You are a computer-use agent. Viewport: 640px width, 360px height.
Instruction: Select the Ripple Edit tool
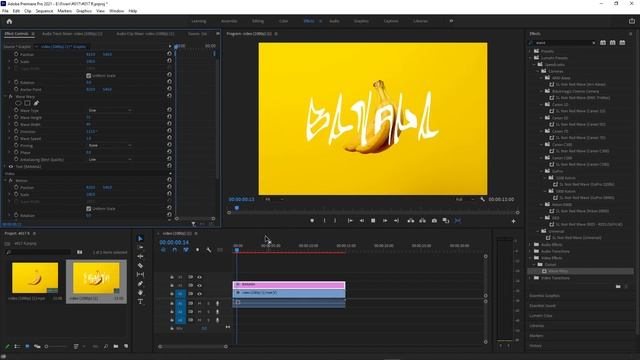140,256
